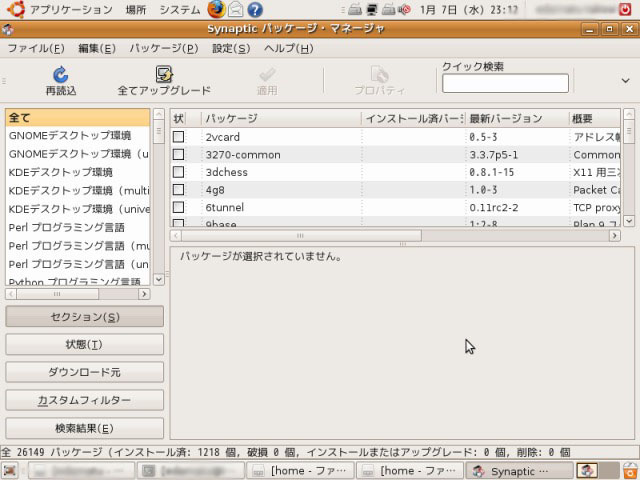The height and width of the screenshot is (480, 640).
Task: Open the システム panel menu
Action: (x=180, y=9)
